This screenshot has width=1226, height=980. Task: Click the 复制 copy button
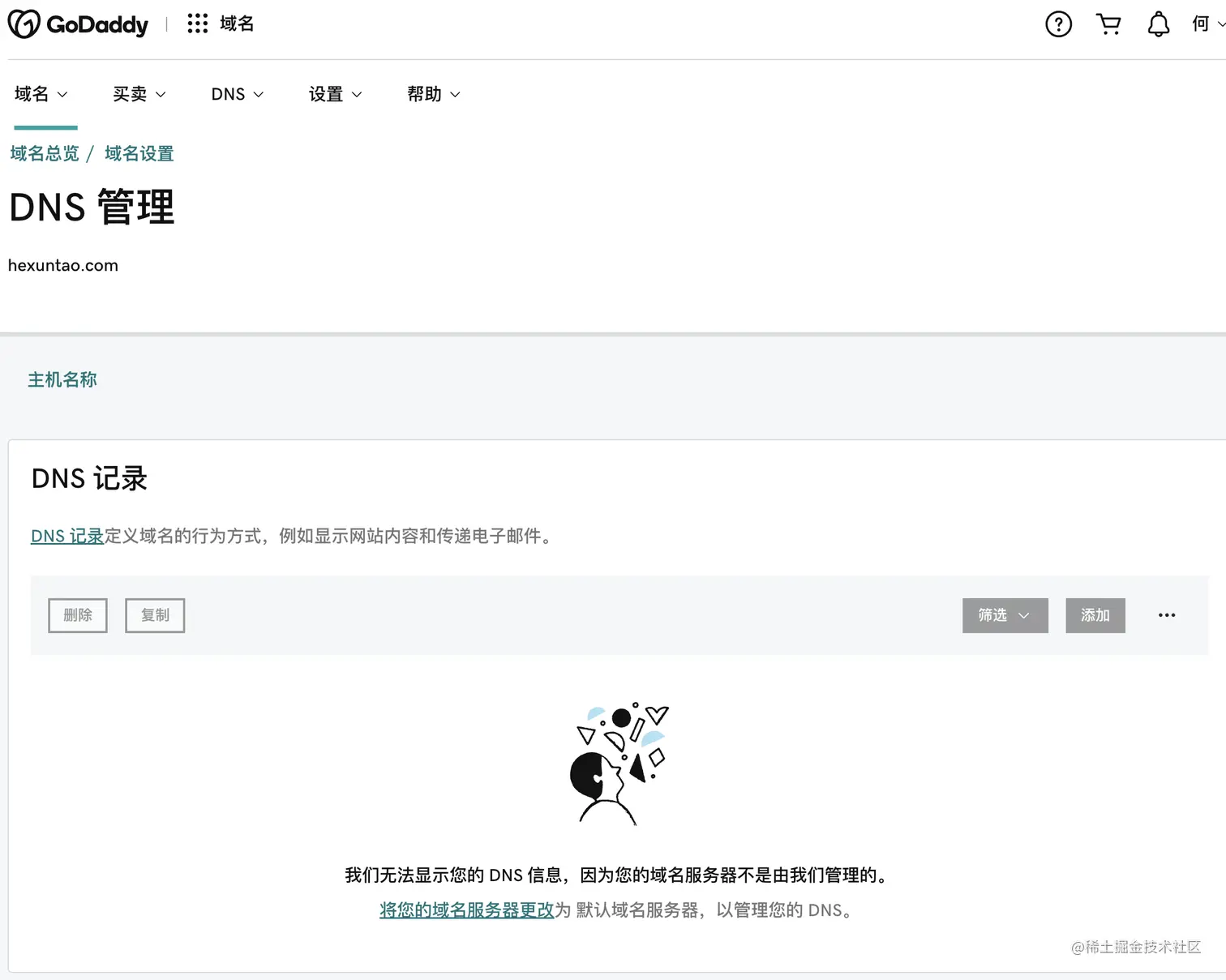pyautogui.click(x=154, y=615)
